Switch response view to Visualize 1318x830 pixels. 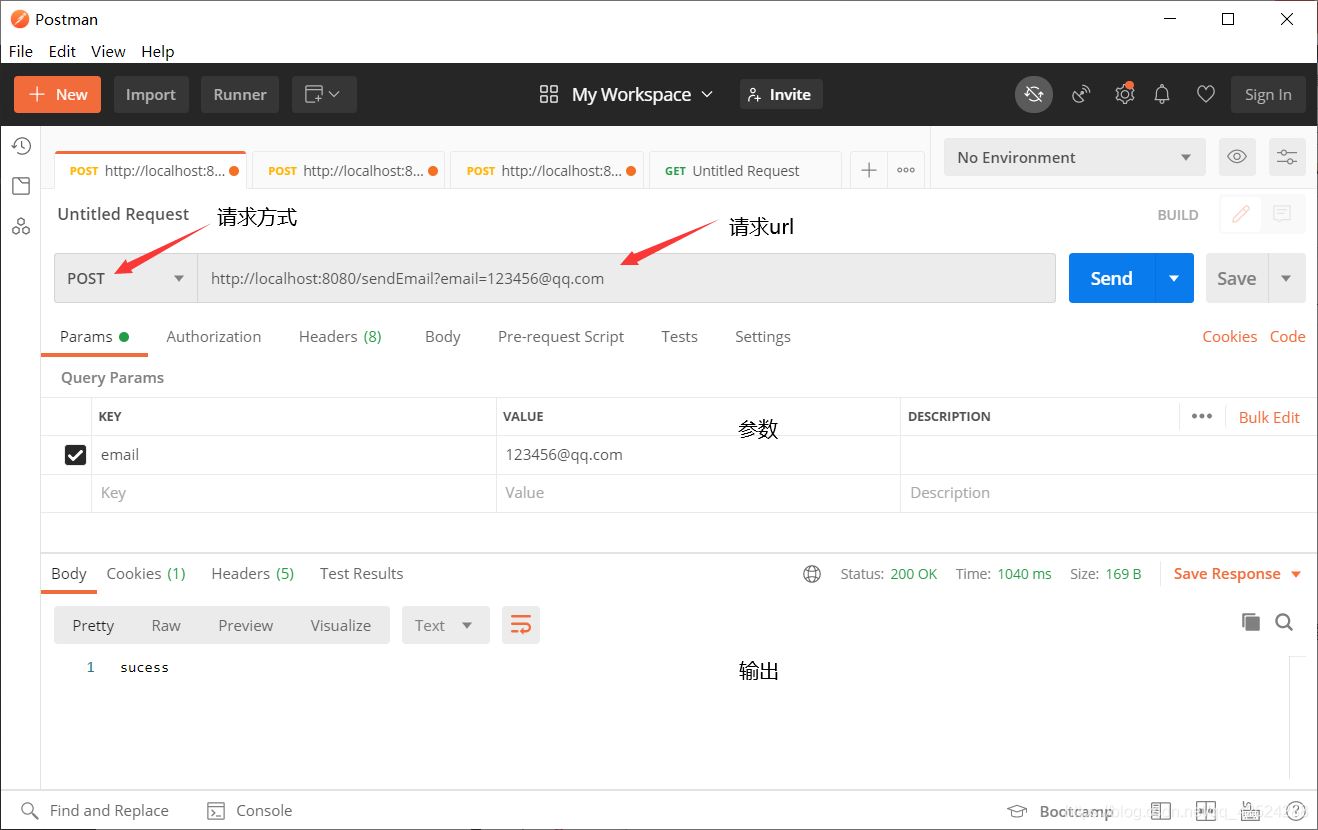[341, 625]
